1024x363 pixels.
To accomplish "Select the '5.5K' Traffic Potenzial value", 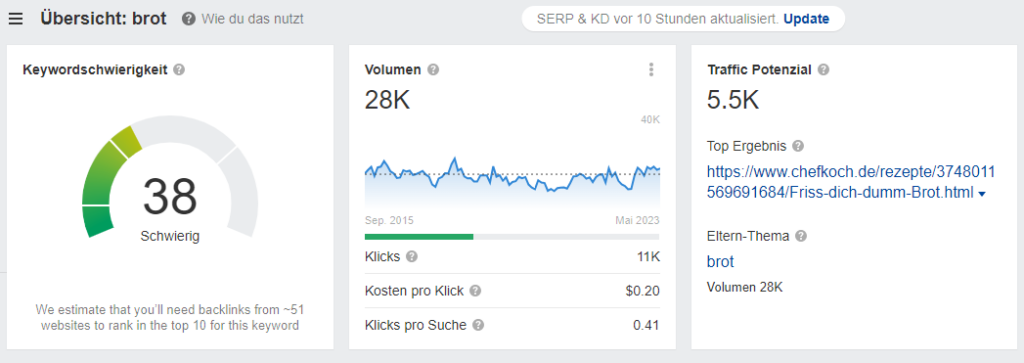I will click(733, 101).
